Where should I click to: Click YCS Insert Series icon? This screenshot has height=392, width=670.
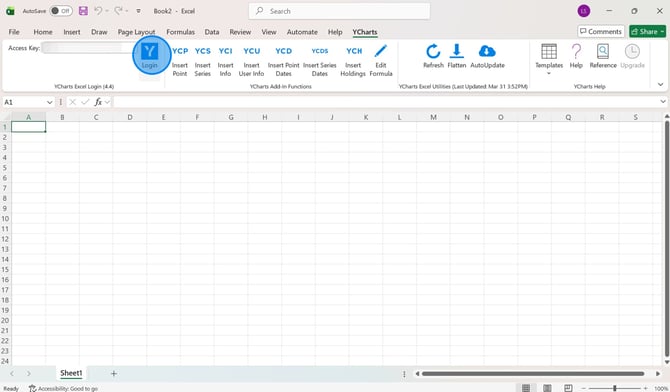click(203, 51)
